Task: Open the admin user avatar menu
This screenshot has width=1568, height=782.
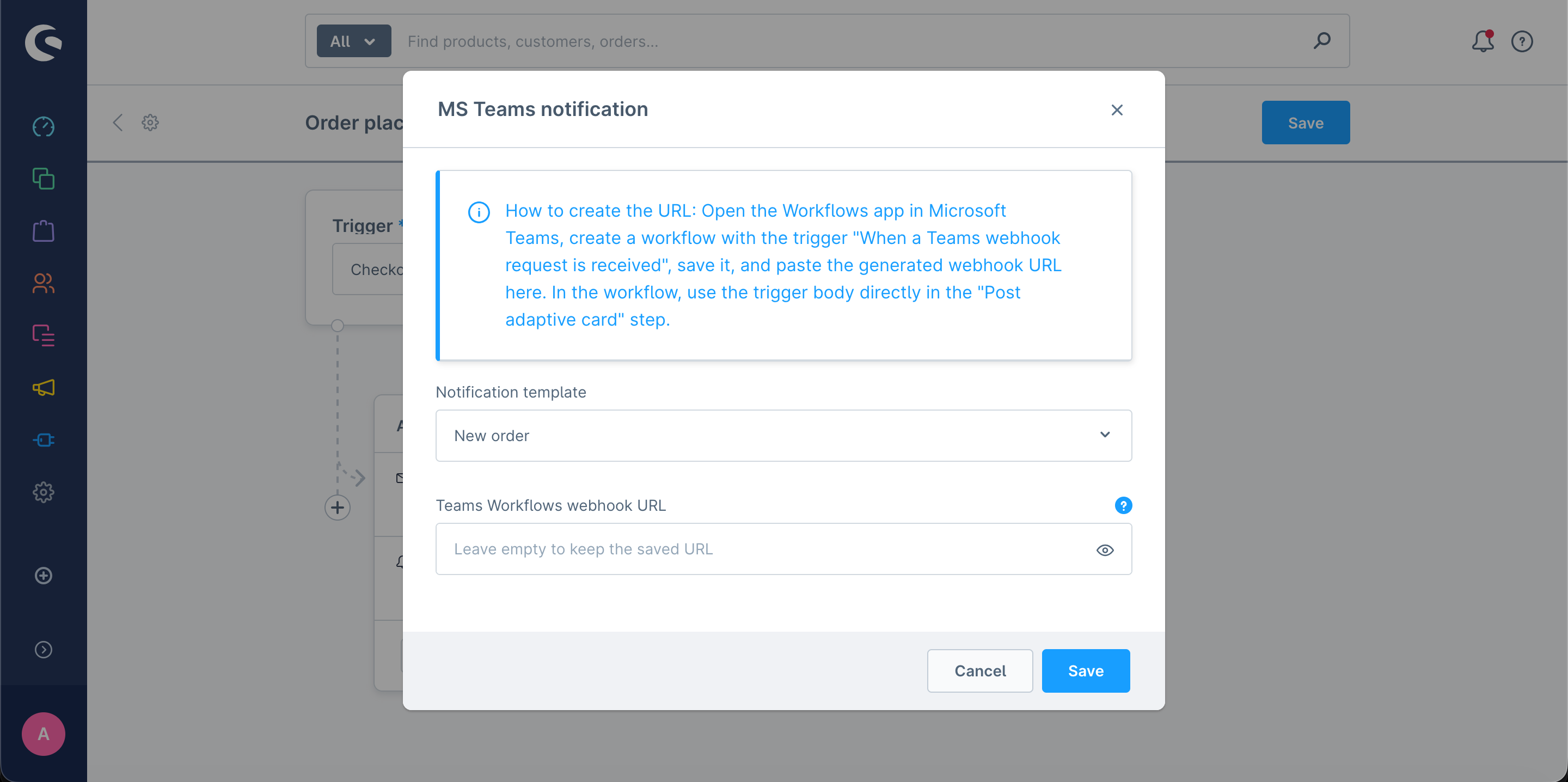Action: point(43,734)
